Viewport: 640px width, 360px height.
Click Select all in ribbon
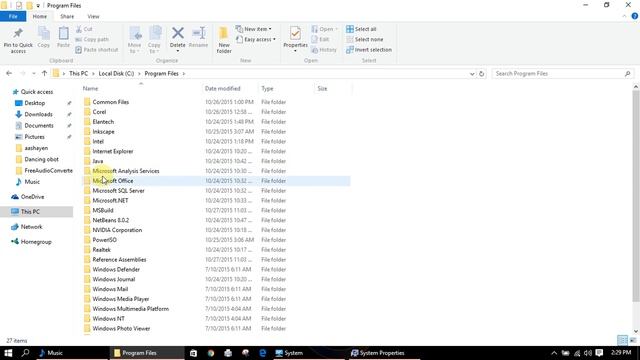coord(361,29)
